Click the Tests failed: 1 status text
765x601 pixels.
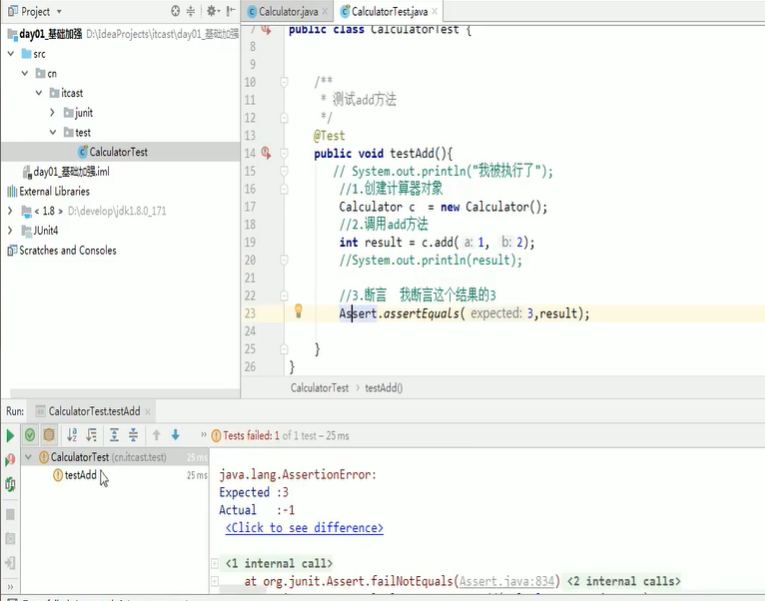click(x=251, y=436)
